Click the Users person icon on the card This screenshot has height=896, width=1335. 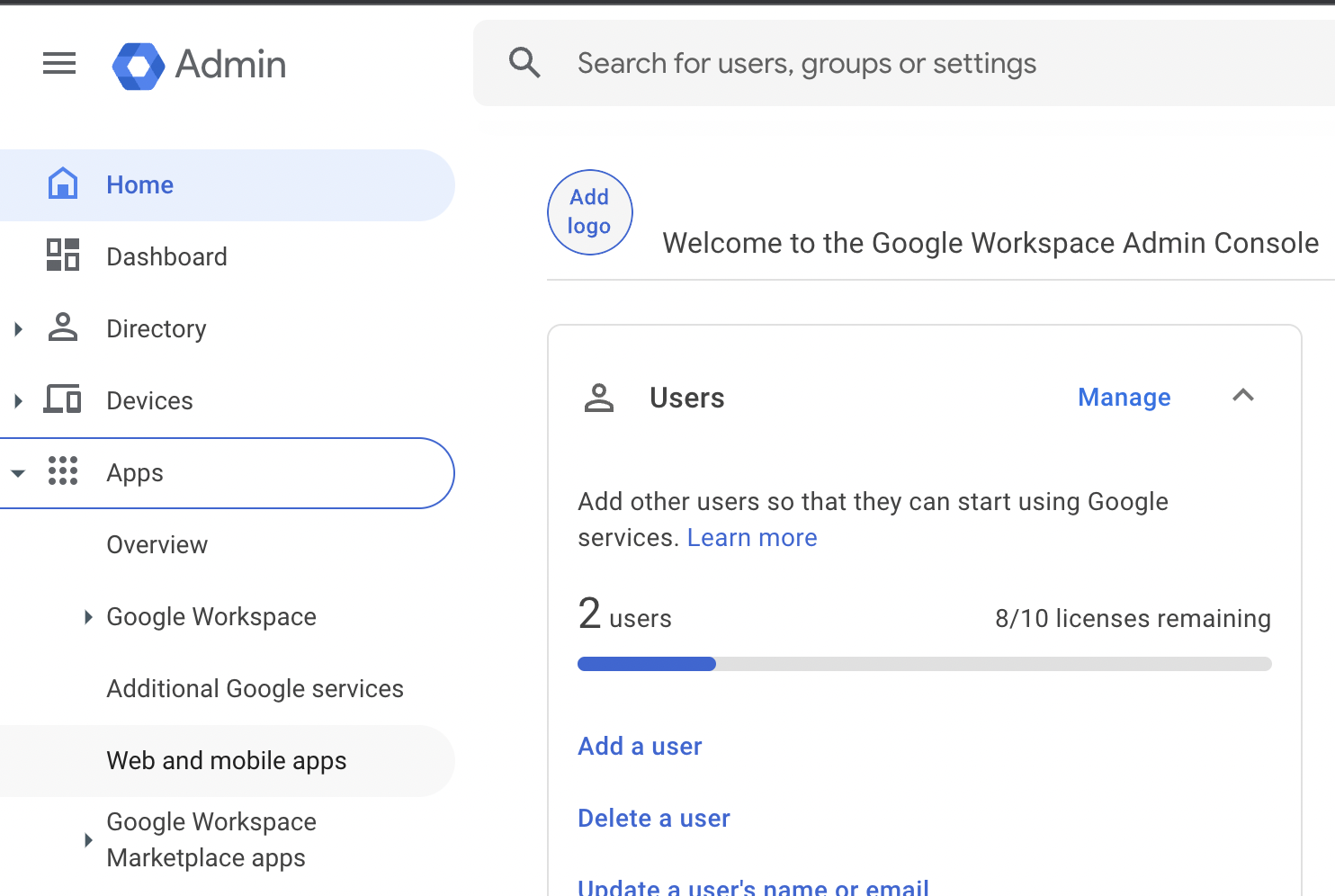pyautogui.click(x=598, y=397)
